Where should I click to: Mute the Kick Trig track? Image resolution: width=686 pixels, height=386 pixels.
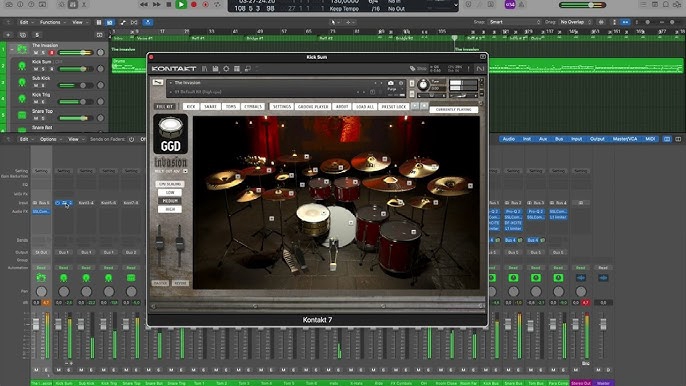tap(36, 102)
